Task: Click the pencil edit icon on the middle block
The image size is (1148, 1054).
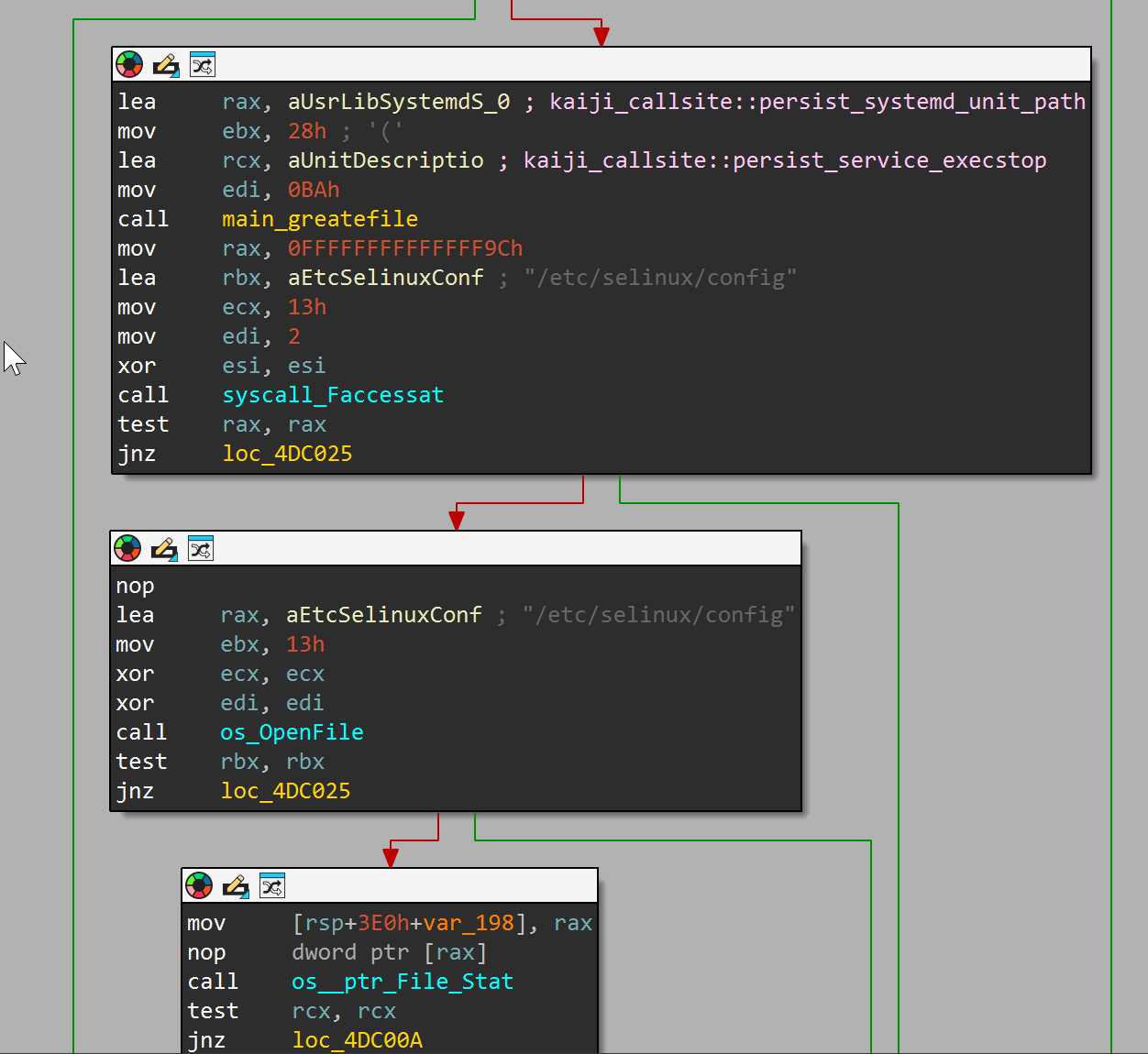Action: point(164,548)
